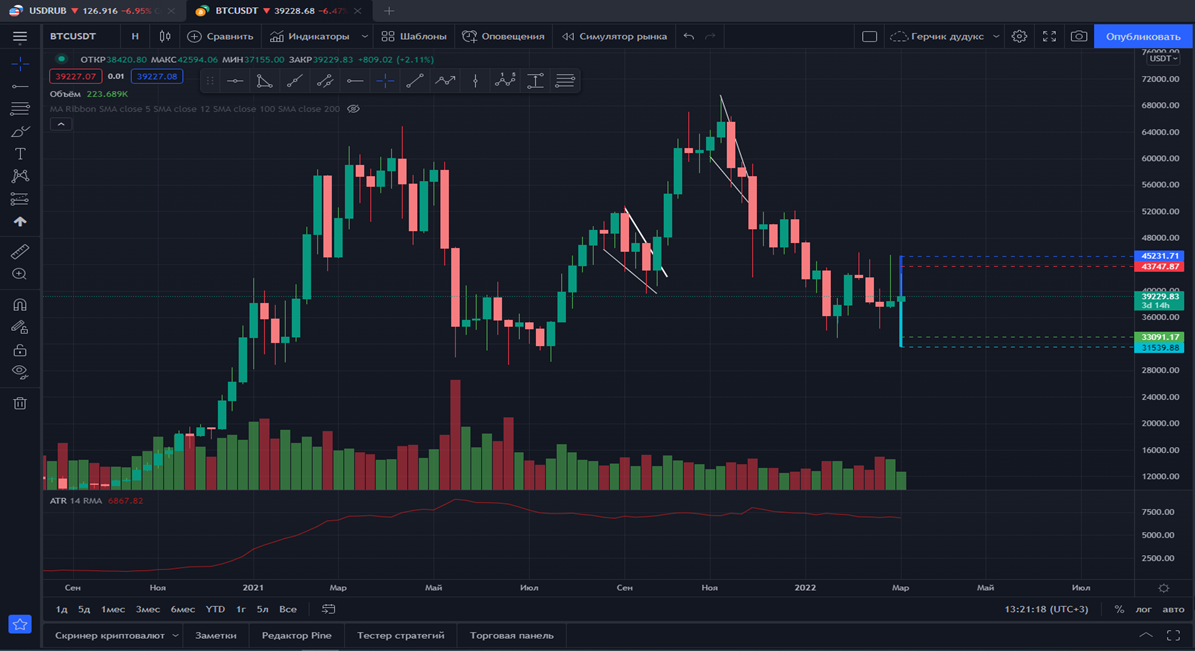Remove drawings with the trash icon
Viewport: 1195px width, 651px height.
tap(20, 404)
